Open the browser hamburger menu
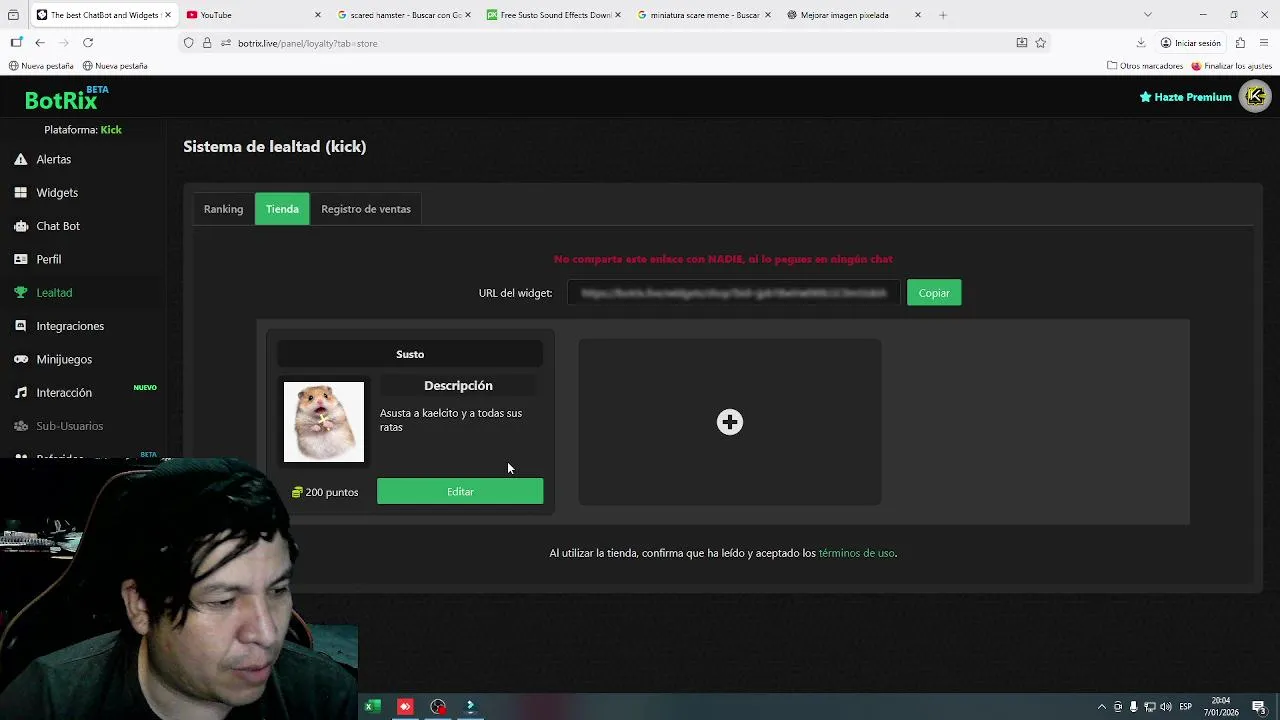 [x=1264, y=43]
